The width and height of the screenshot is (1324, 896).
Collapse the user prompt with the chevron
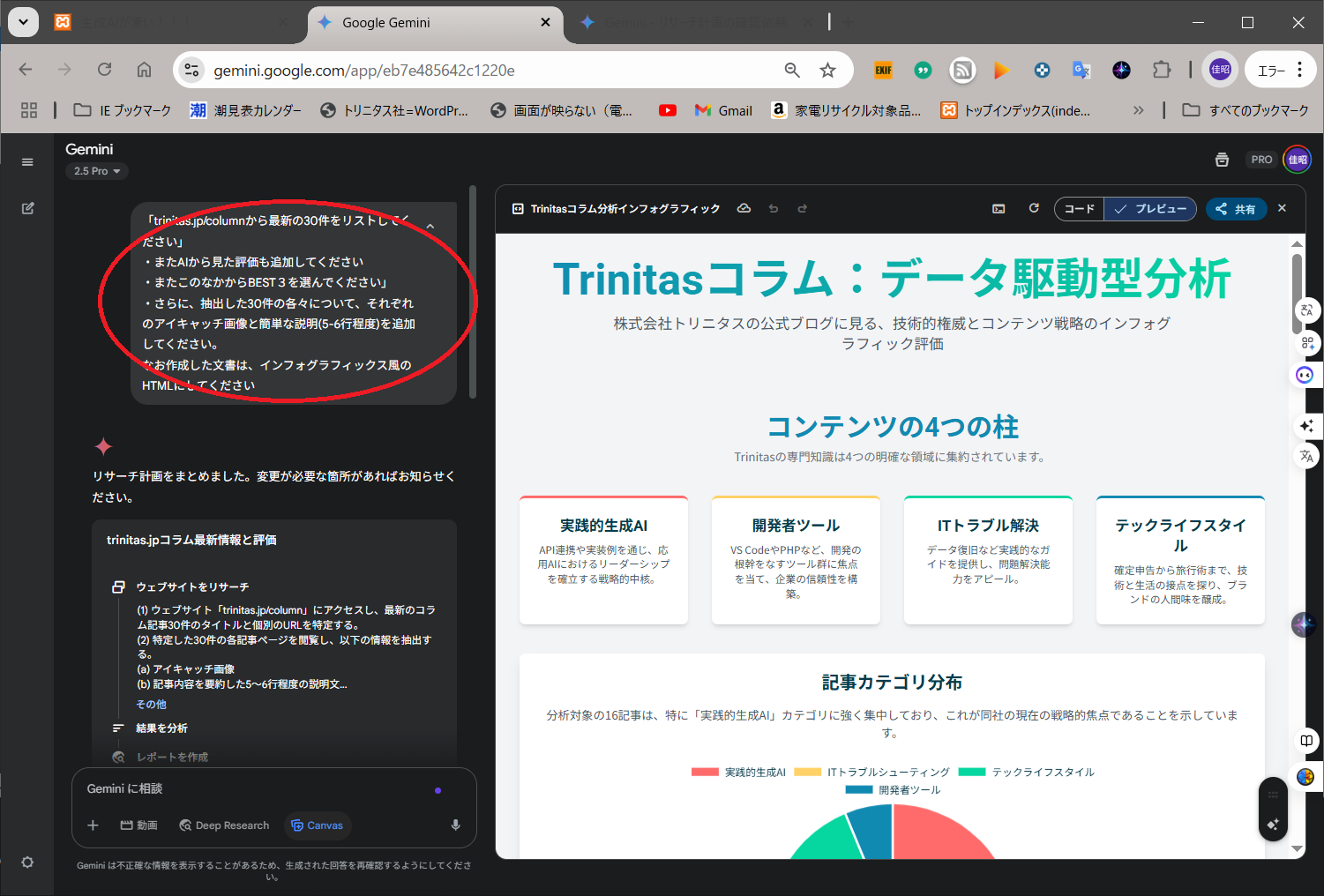430,227
